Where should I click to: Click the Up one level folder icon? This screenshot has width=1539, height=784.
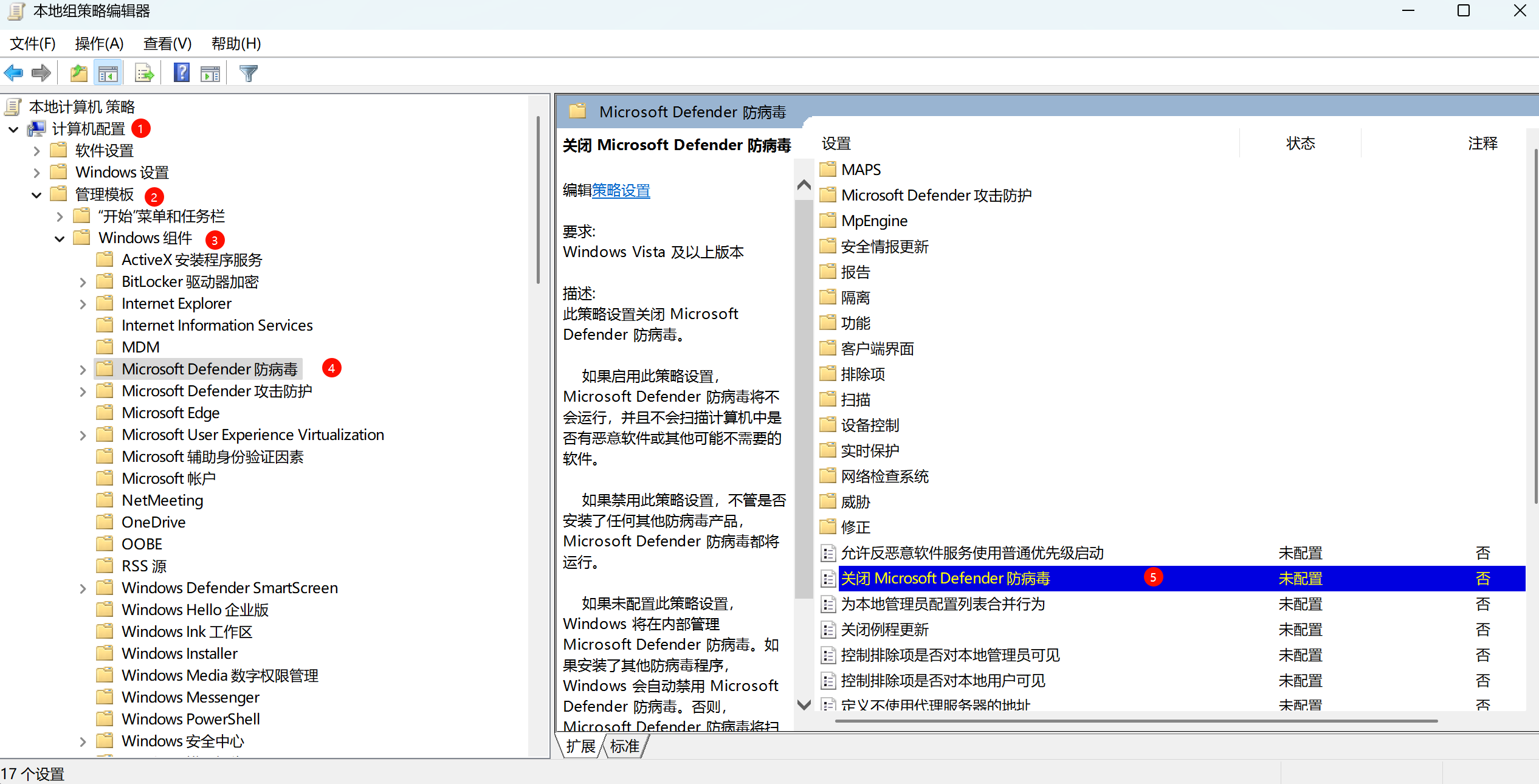[x=78, y=74]
